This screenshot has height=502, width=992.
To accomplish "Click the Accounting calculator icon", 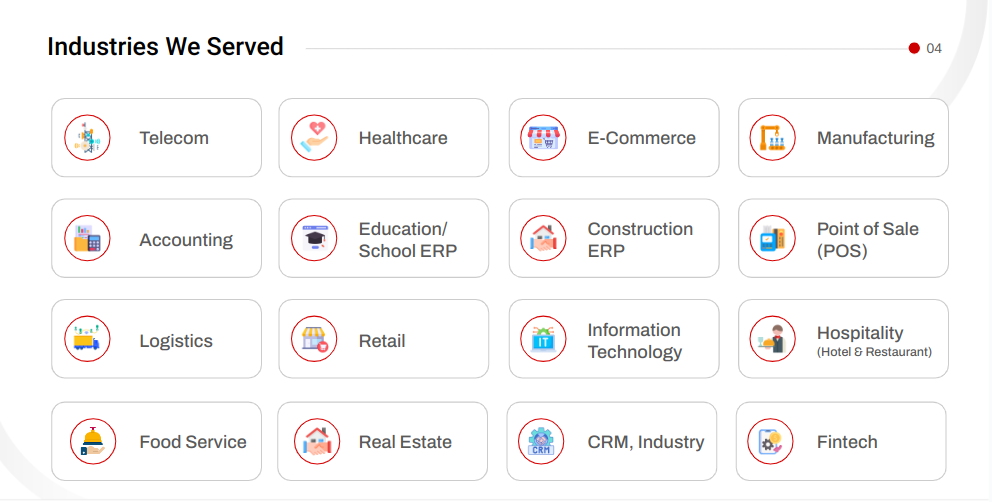I will (87, 239).
